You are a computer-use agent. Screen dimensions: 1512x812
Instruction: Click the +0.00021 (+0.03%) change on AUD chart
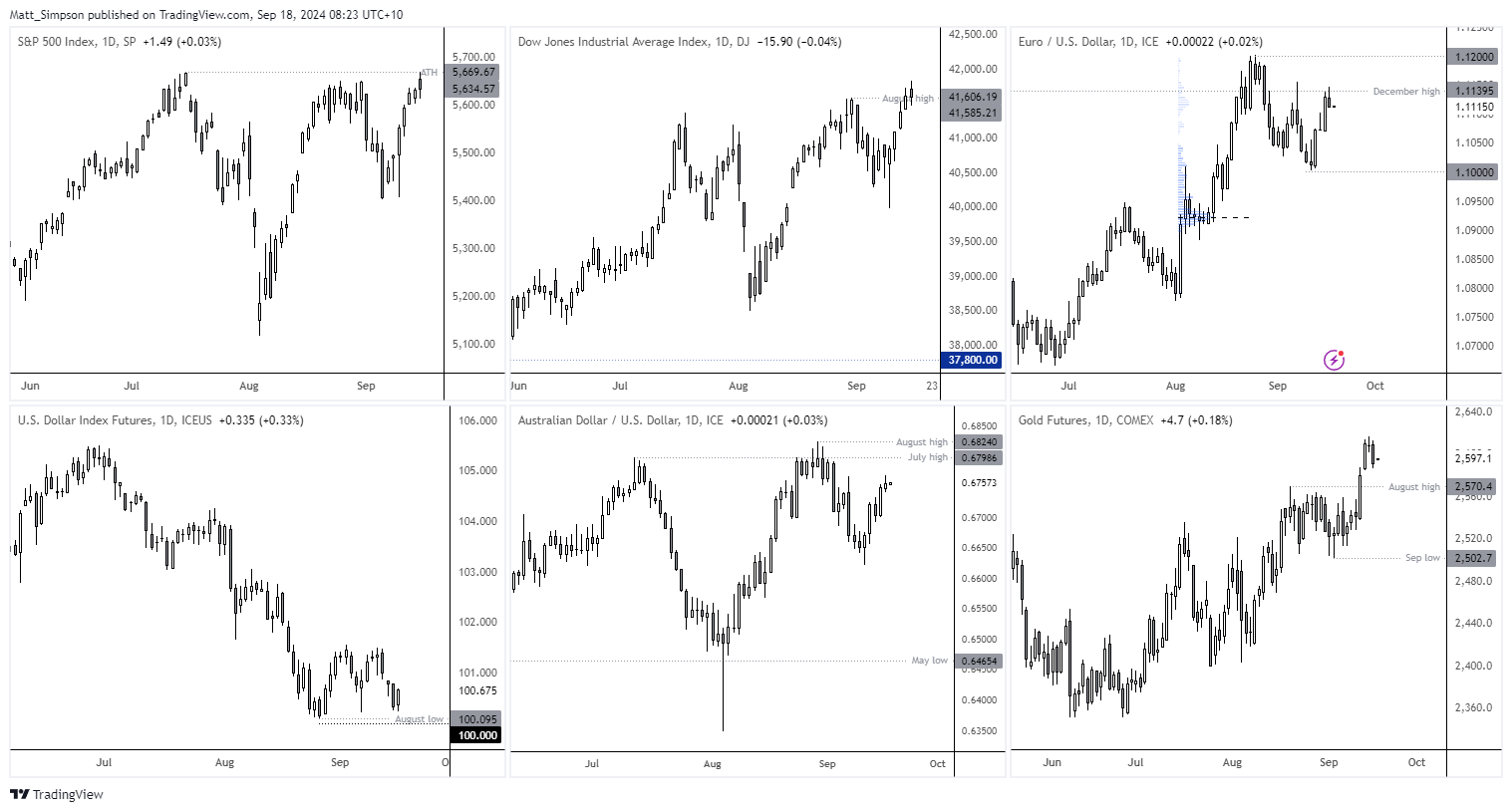coord(779,420)
